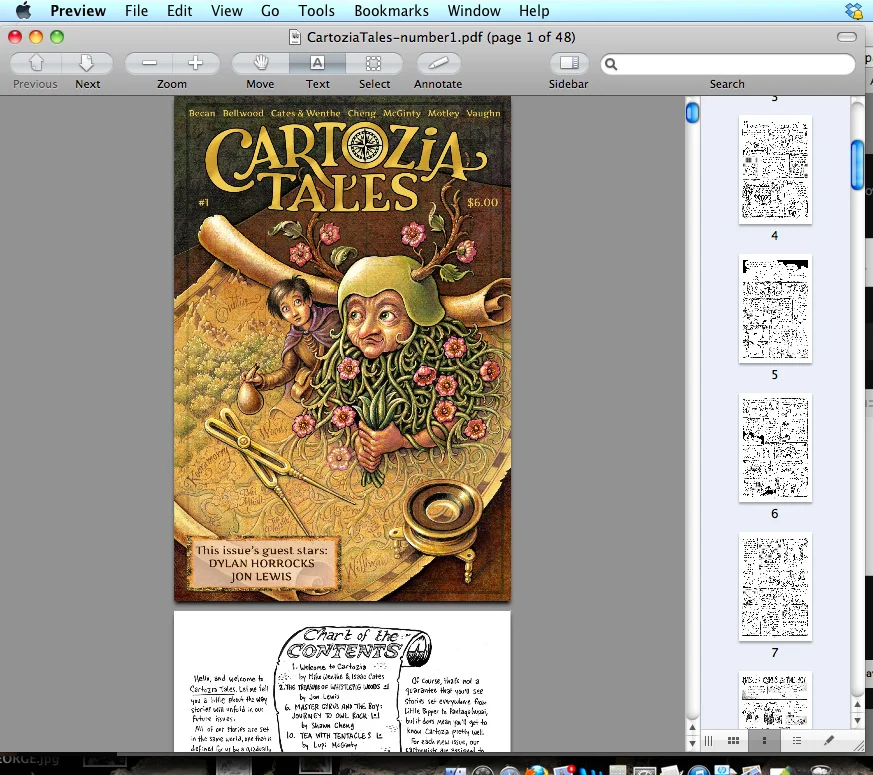Toggle toolbar visibility with pill button
The image size is (873, 775).
(846, 37)
